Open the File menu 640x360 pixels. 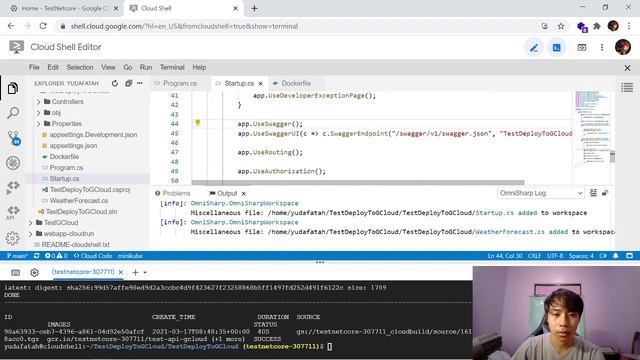point(34,67)
